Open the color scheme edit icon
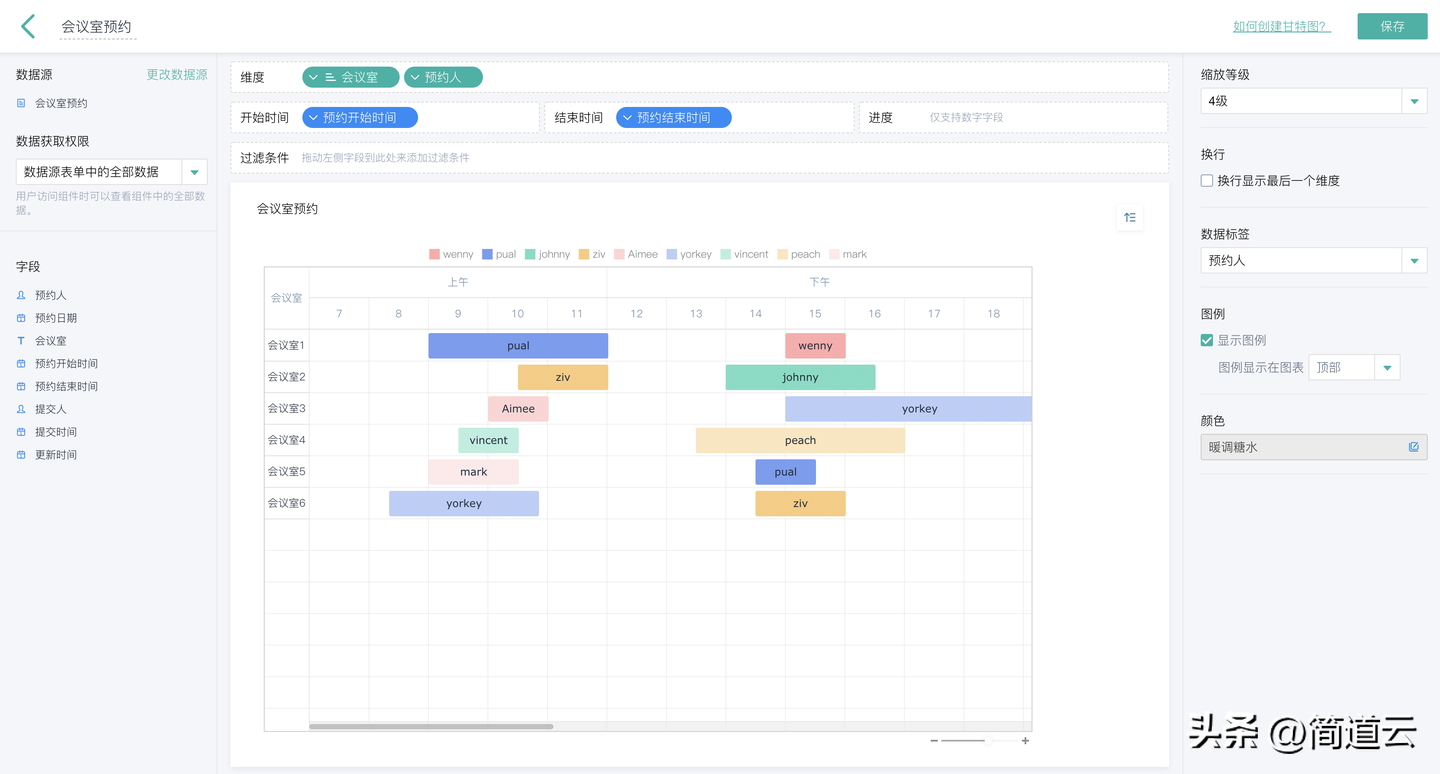The width and height of the screenshot is (1440, 774). pos(1413,447)
